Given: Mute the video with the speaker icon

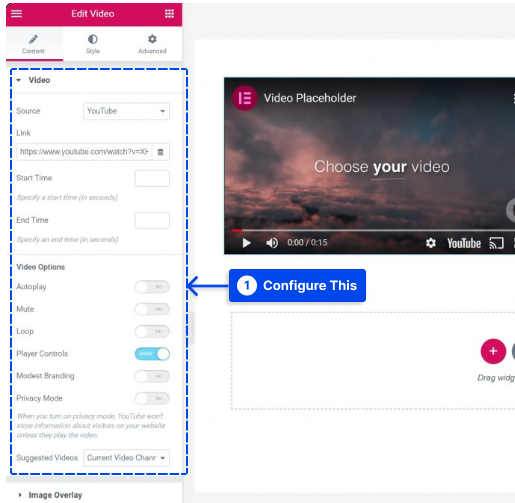Looking at the screenshot, I should 272,243.
